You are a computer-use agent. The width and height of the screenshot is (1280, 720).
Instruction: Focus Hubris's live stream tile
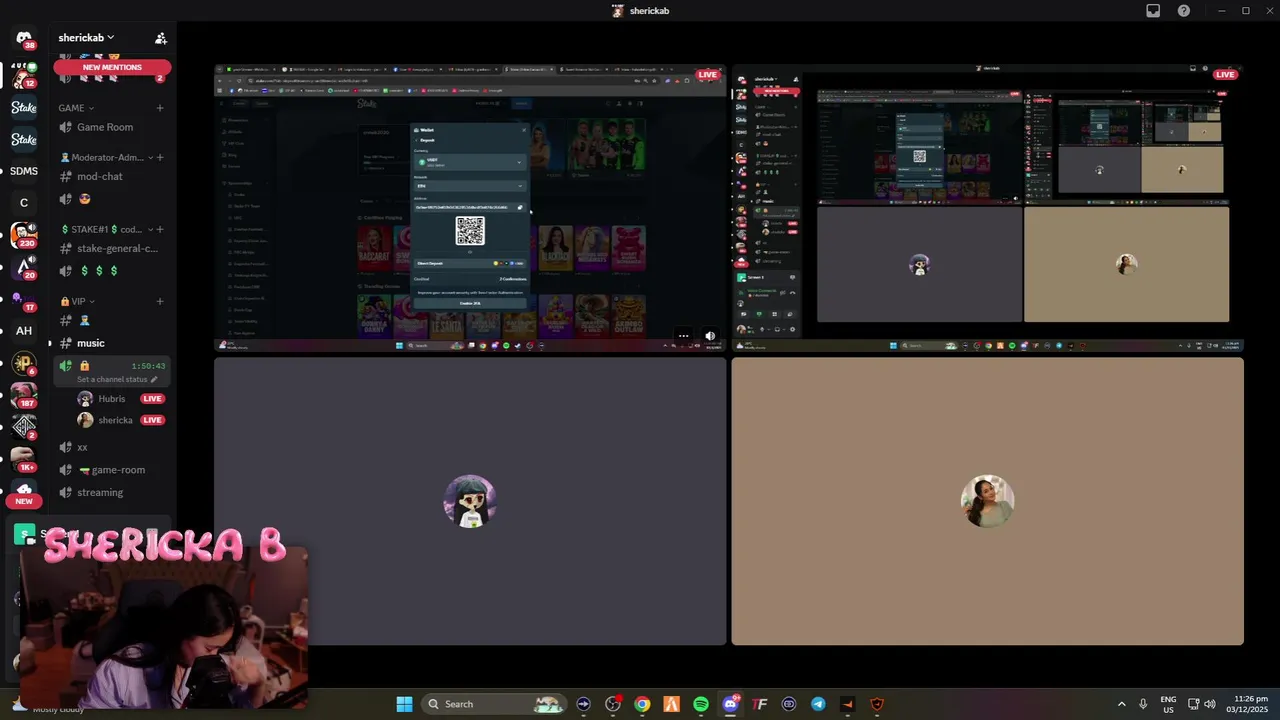[x=470, y=208]
